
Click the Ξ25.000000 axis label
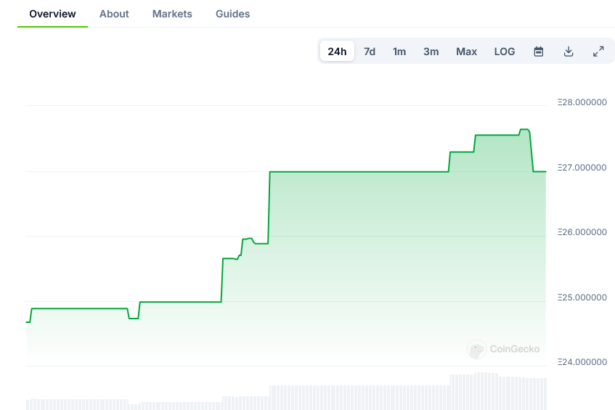[581, 297]
